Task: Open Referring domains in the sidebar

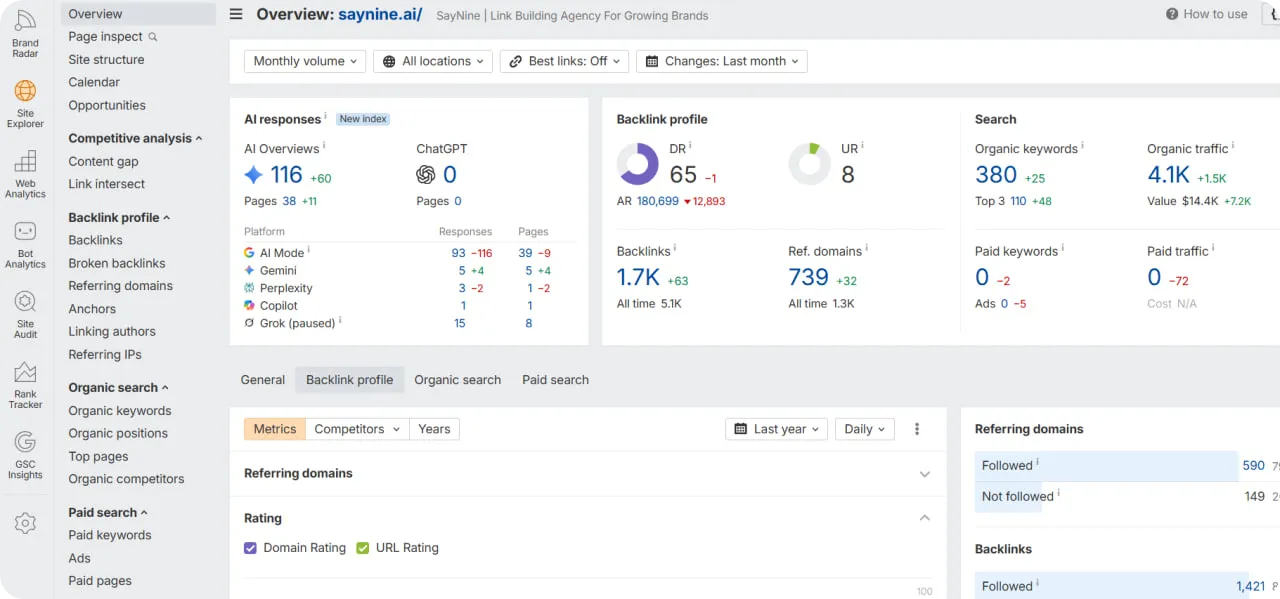Action: 120,286
